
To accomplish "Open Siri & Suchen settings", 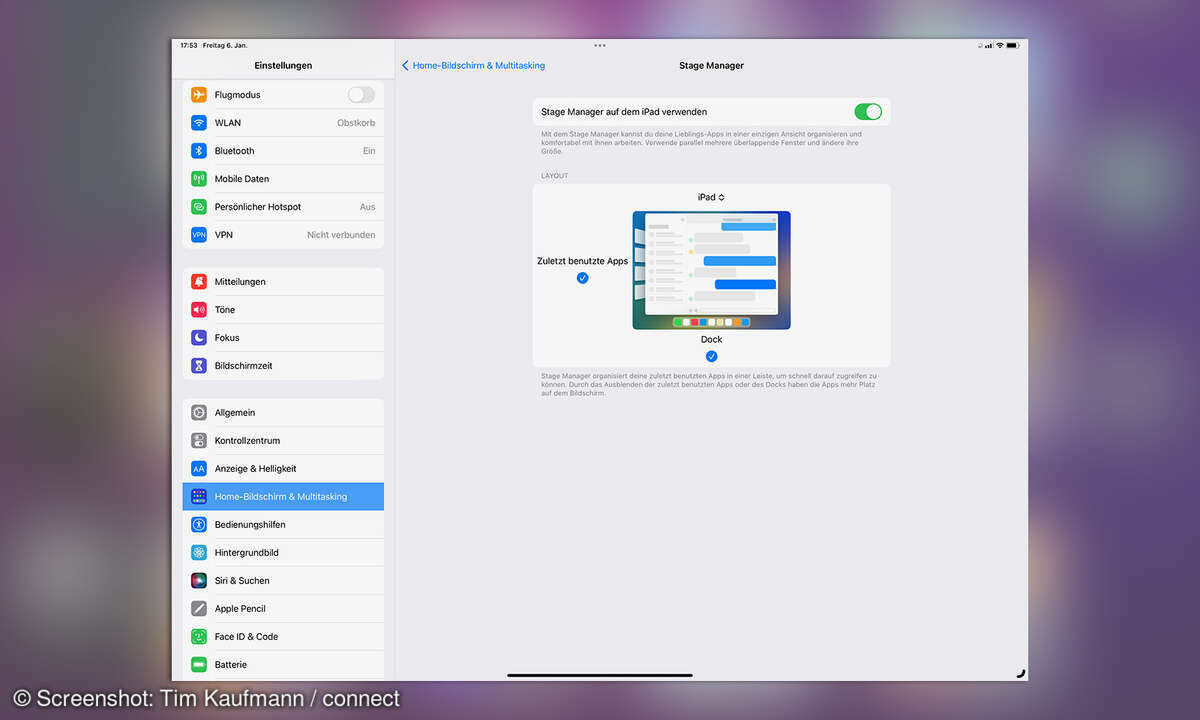I will pyautogui.click(x=283, y=581).
